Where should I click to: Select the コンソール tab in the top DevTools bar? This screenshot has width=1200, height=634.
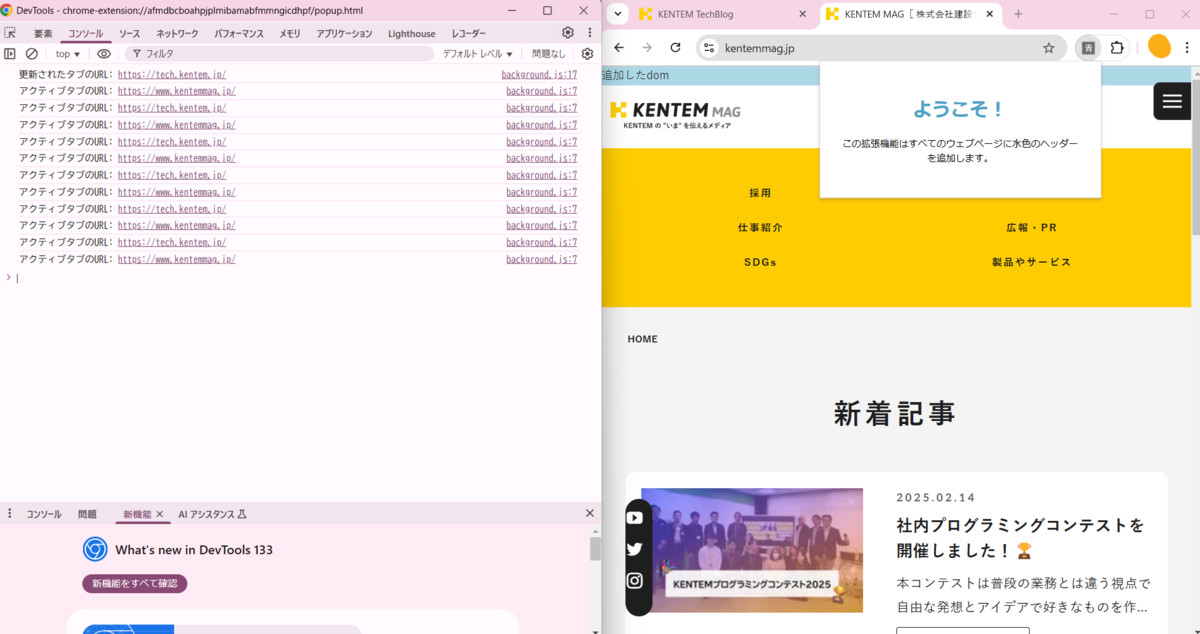86,34
